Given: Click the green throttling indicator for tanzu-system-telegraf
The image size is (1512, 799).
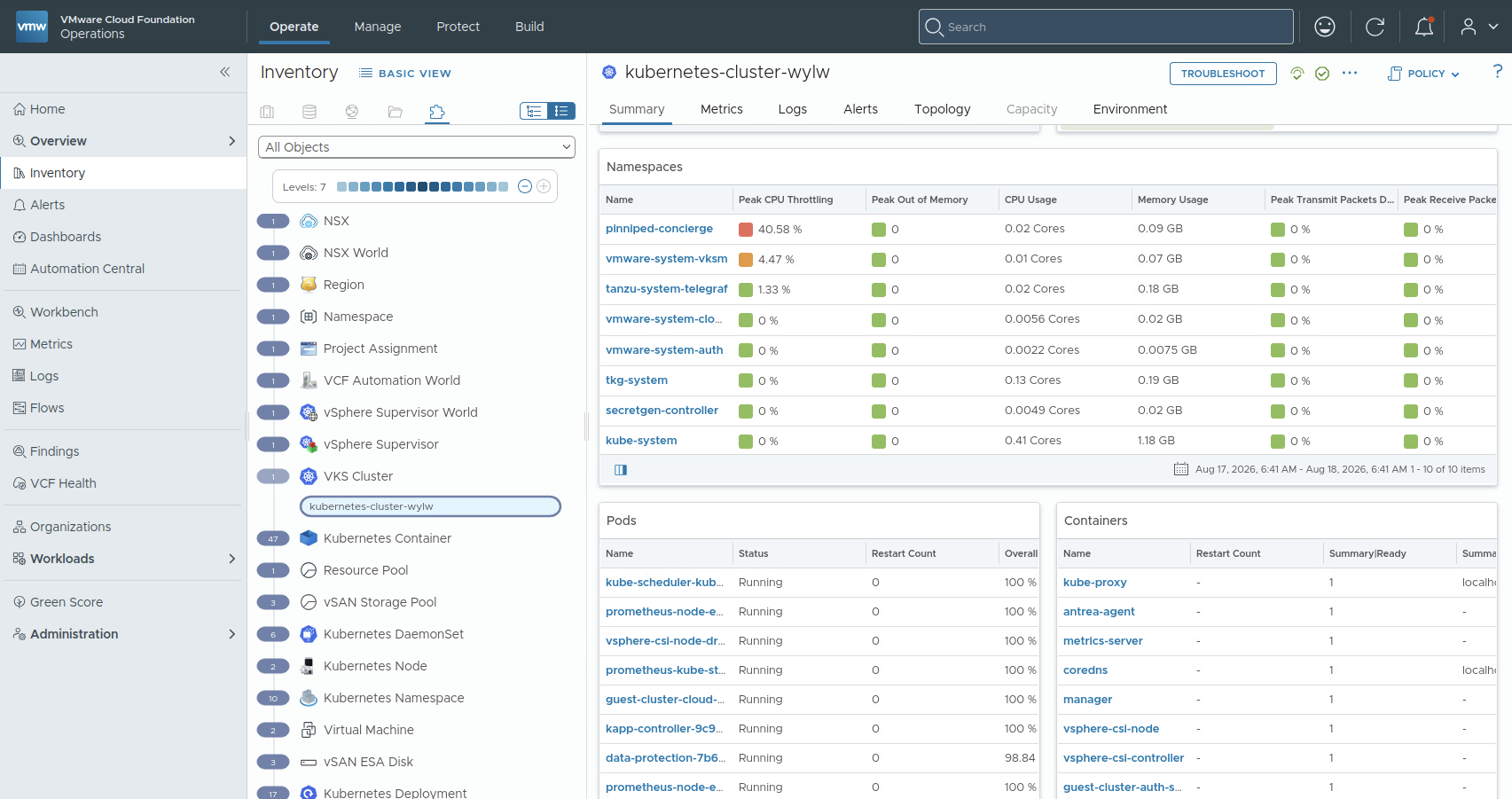Looking at the screenshot, I should point(746,290).
